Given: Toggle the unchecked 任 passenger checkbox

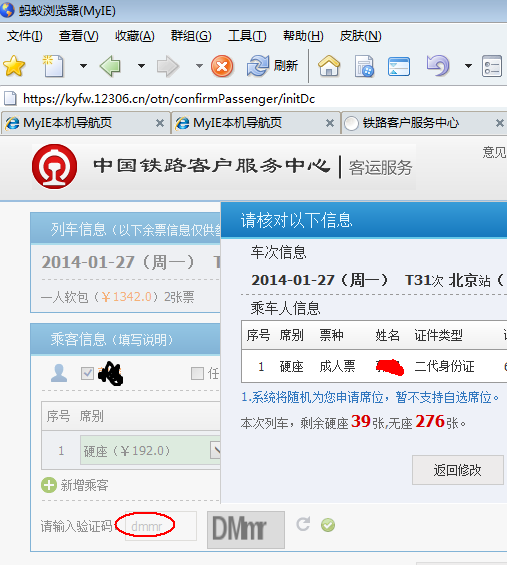Looking at the screenshot, I should point(197,374).
